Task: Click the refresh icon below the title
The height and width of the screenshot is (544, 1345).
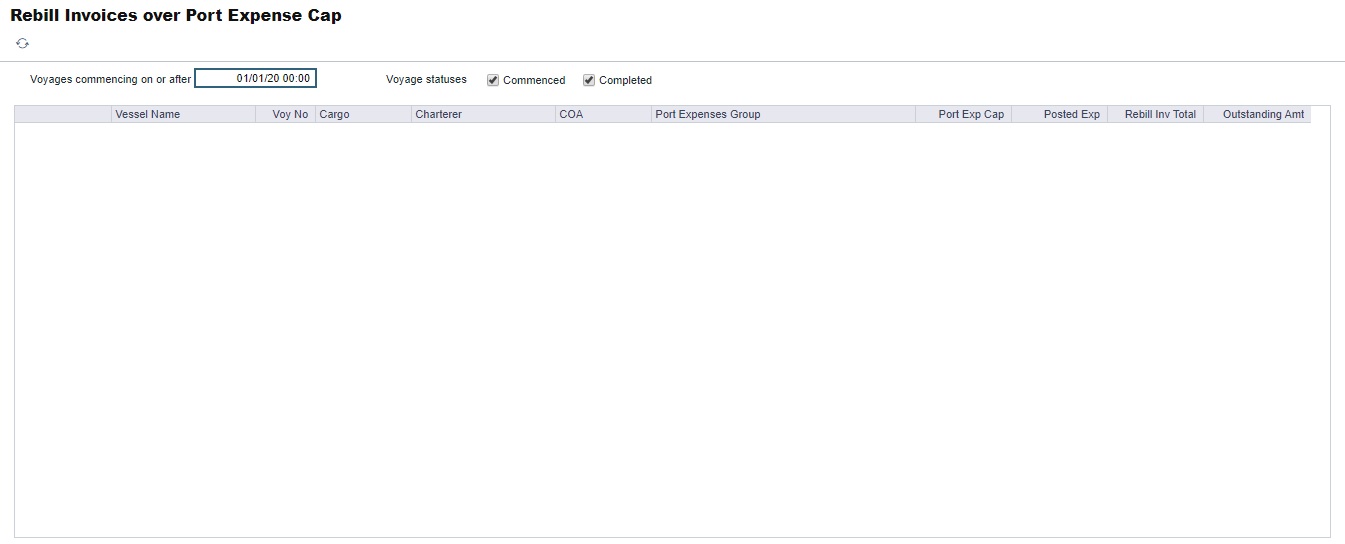Action: coord(22,44)
